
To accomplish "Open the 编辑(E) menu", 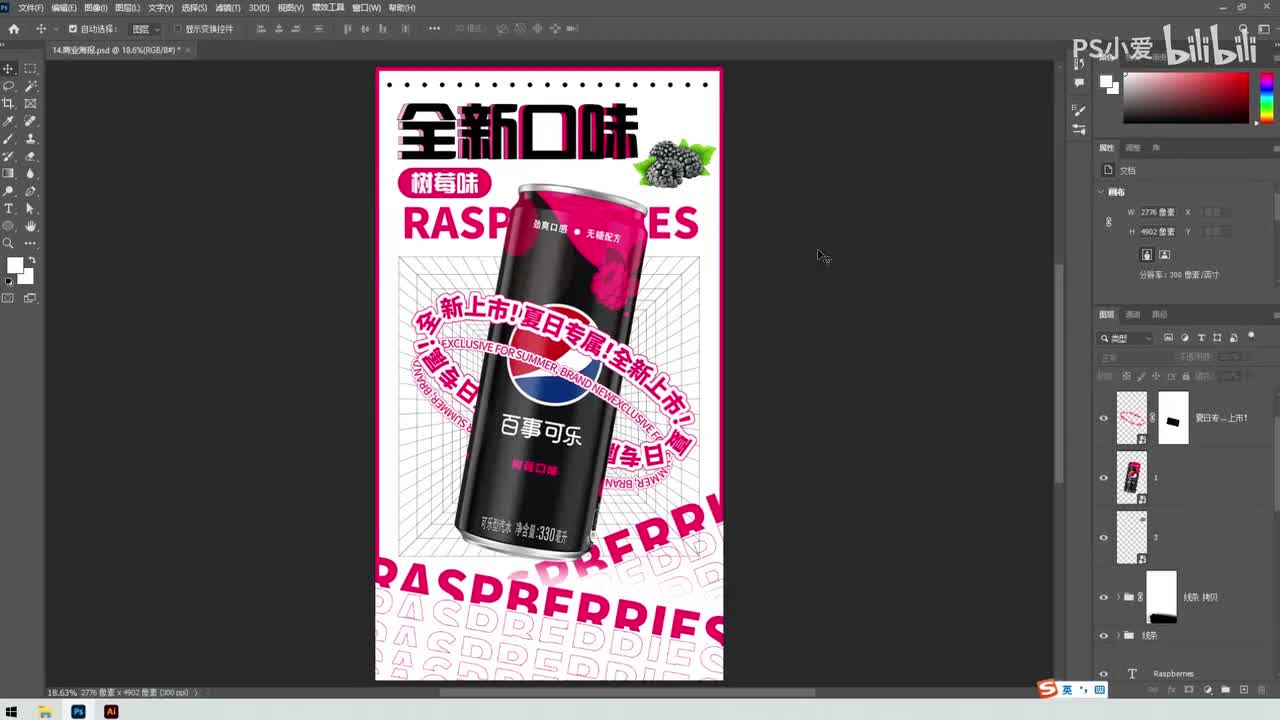I will coord(63,8).
